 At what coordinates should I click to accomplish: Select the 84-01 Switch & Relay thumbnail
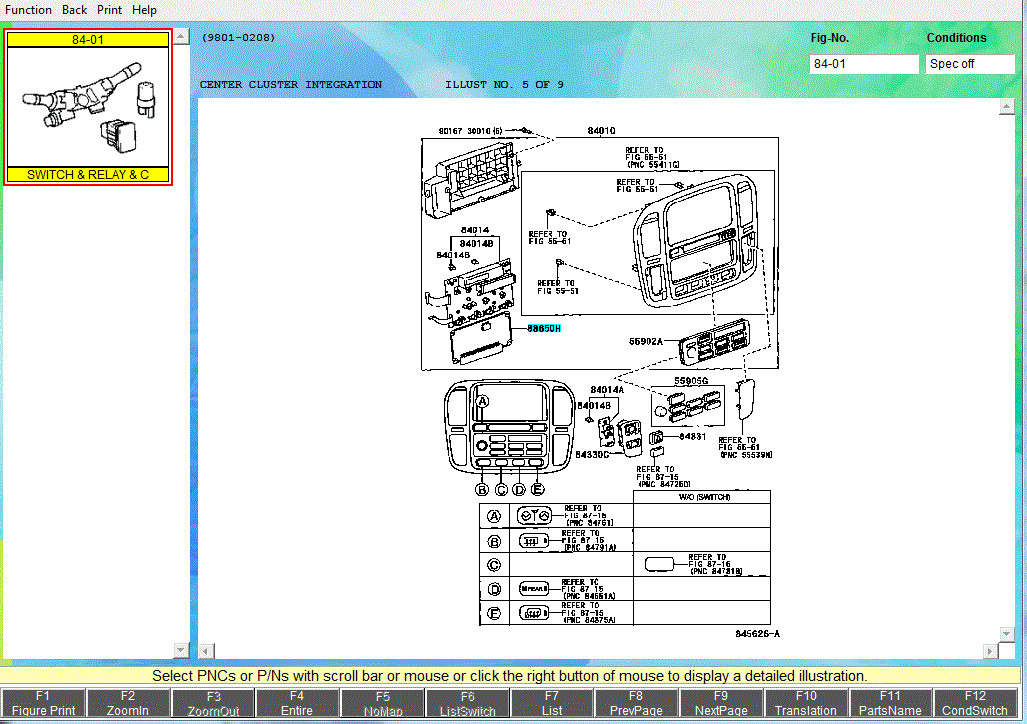[89, 107]
